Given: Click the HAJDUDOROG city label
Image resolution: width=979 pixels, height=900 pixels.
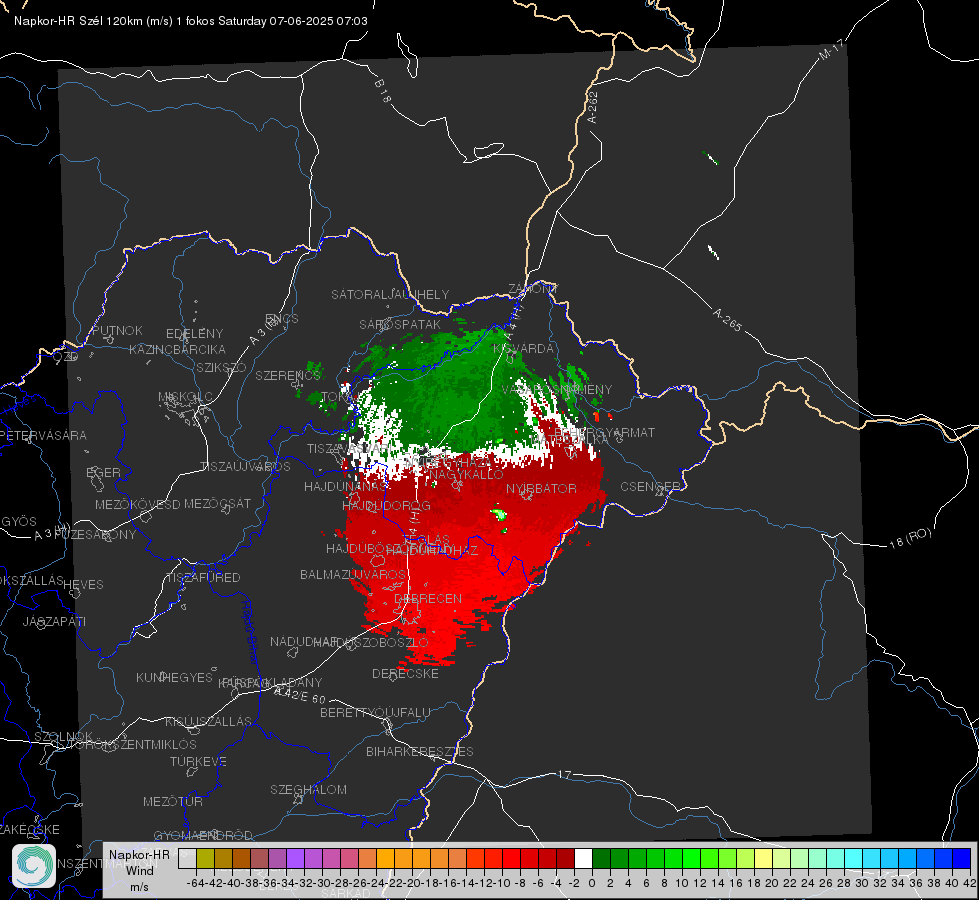Looking at the screenshot, I should tap(386, 505).
